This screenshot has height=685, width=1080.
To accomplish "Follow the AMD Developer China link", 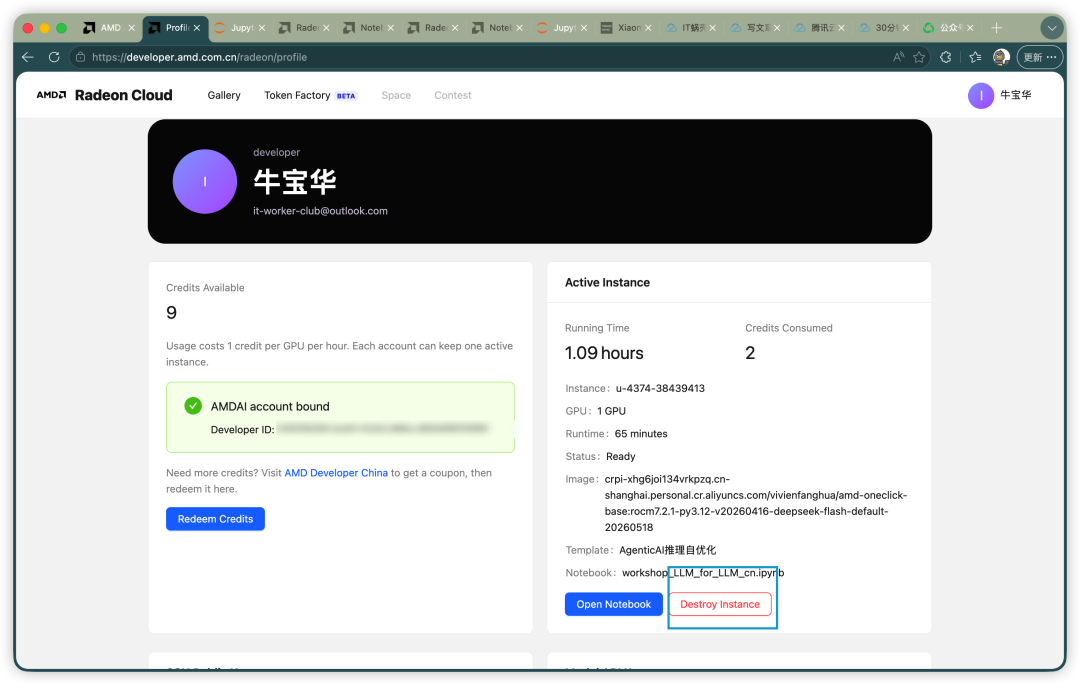I will tap(336, 473).
